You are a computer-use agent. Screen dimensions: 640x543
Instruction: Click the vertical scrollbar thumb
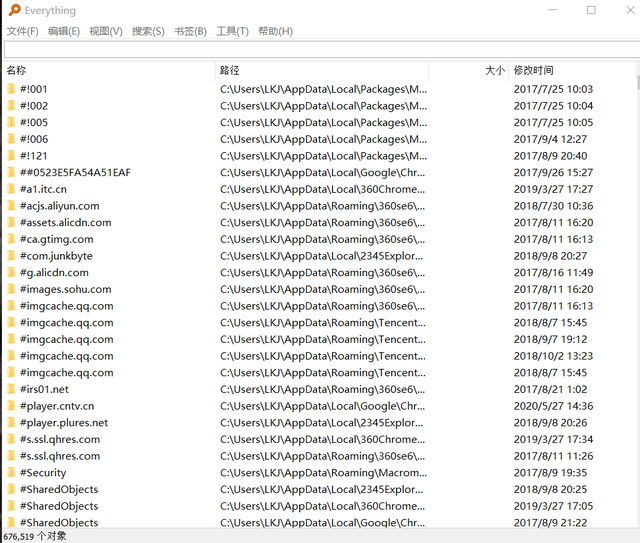(x=638, y=82)
